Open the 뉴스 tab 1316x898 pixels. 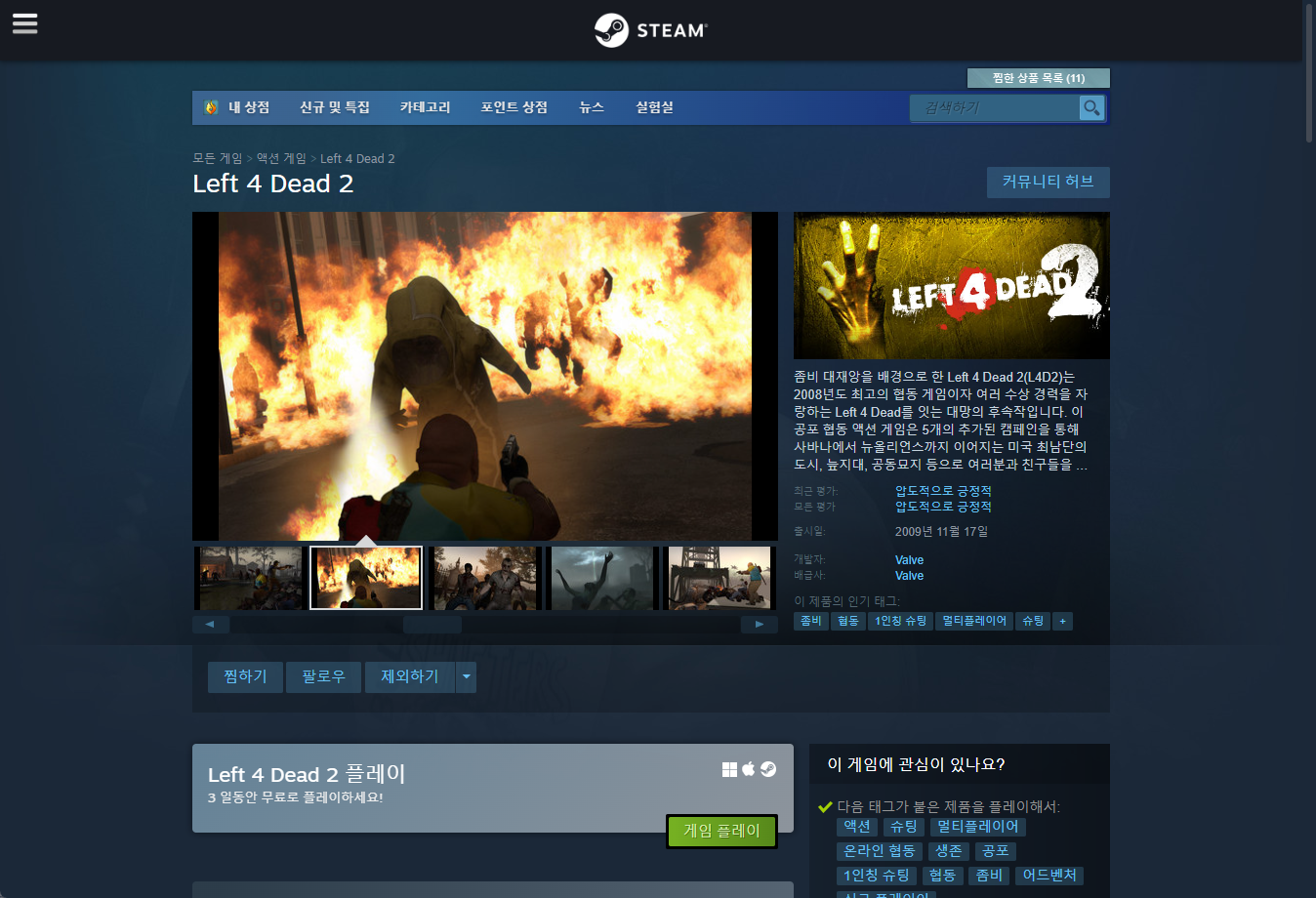pyautogui.click(x=592, y=107)
